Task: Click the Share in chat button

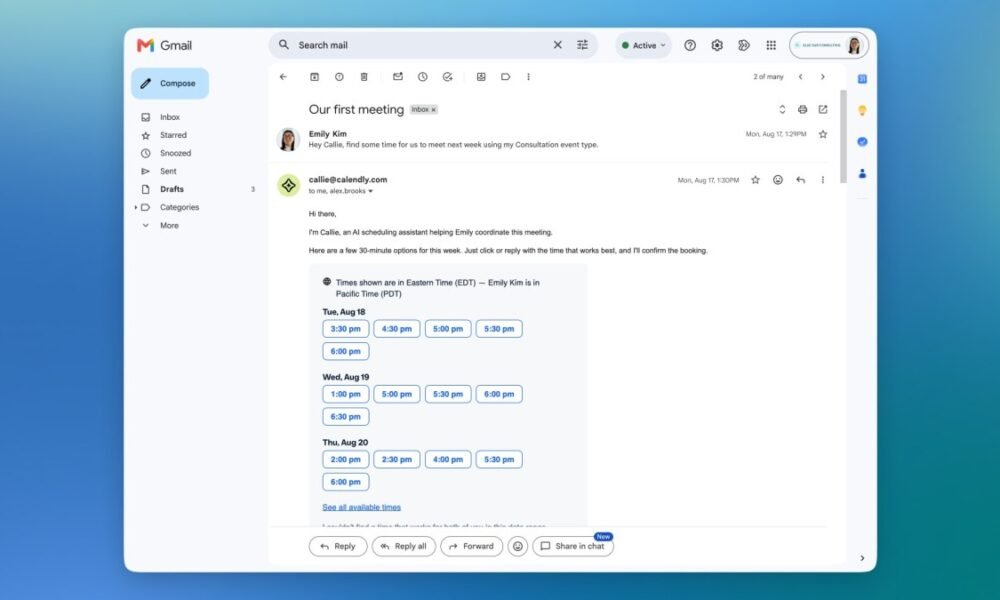Action: (573, 546)
